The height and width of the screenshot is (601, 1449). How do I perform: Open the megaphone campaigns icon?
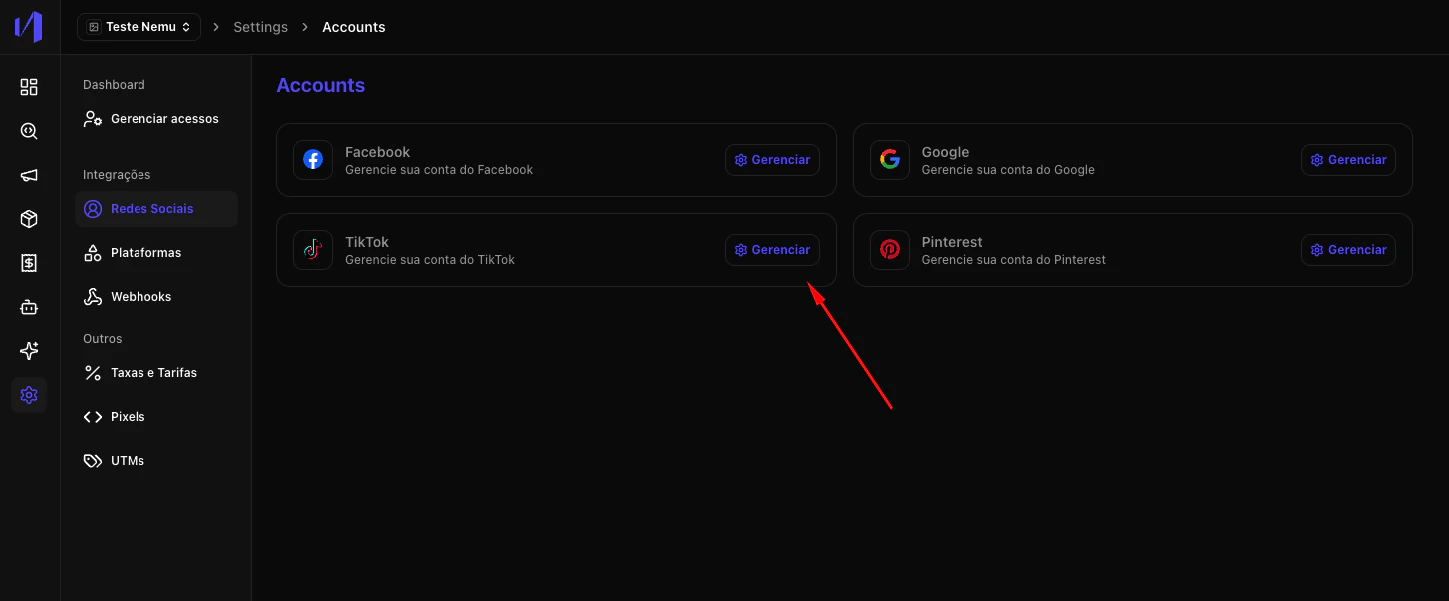(x=29, y=175)
